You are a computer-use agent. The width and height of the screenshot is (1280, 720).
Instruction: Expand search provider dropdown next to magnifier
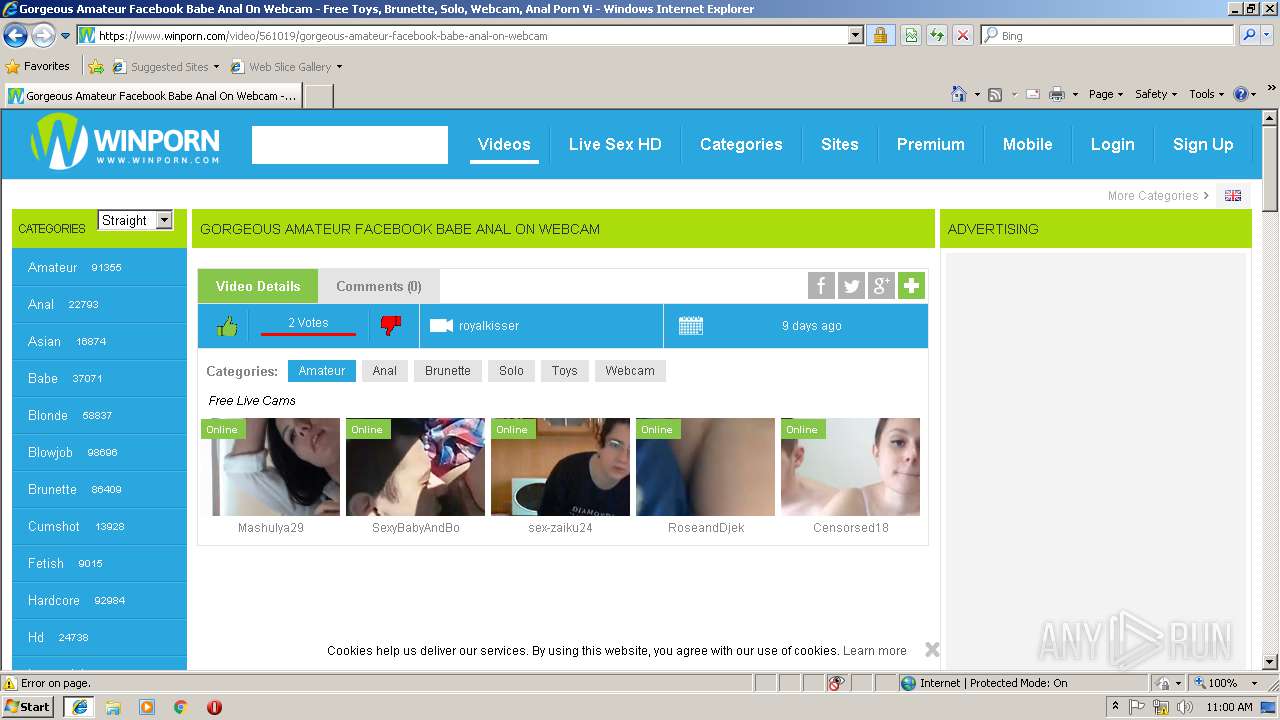click(1266, 35)
